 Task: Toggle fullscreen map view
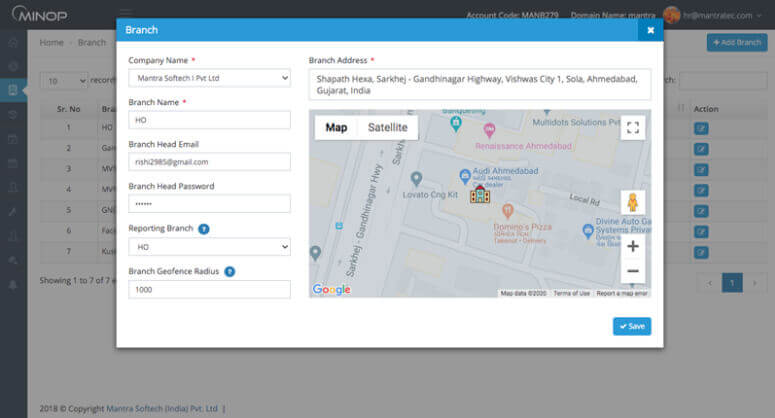[632, 128]
